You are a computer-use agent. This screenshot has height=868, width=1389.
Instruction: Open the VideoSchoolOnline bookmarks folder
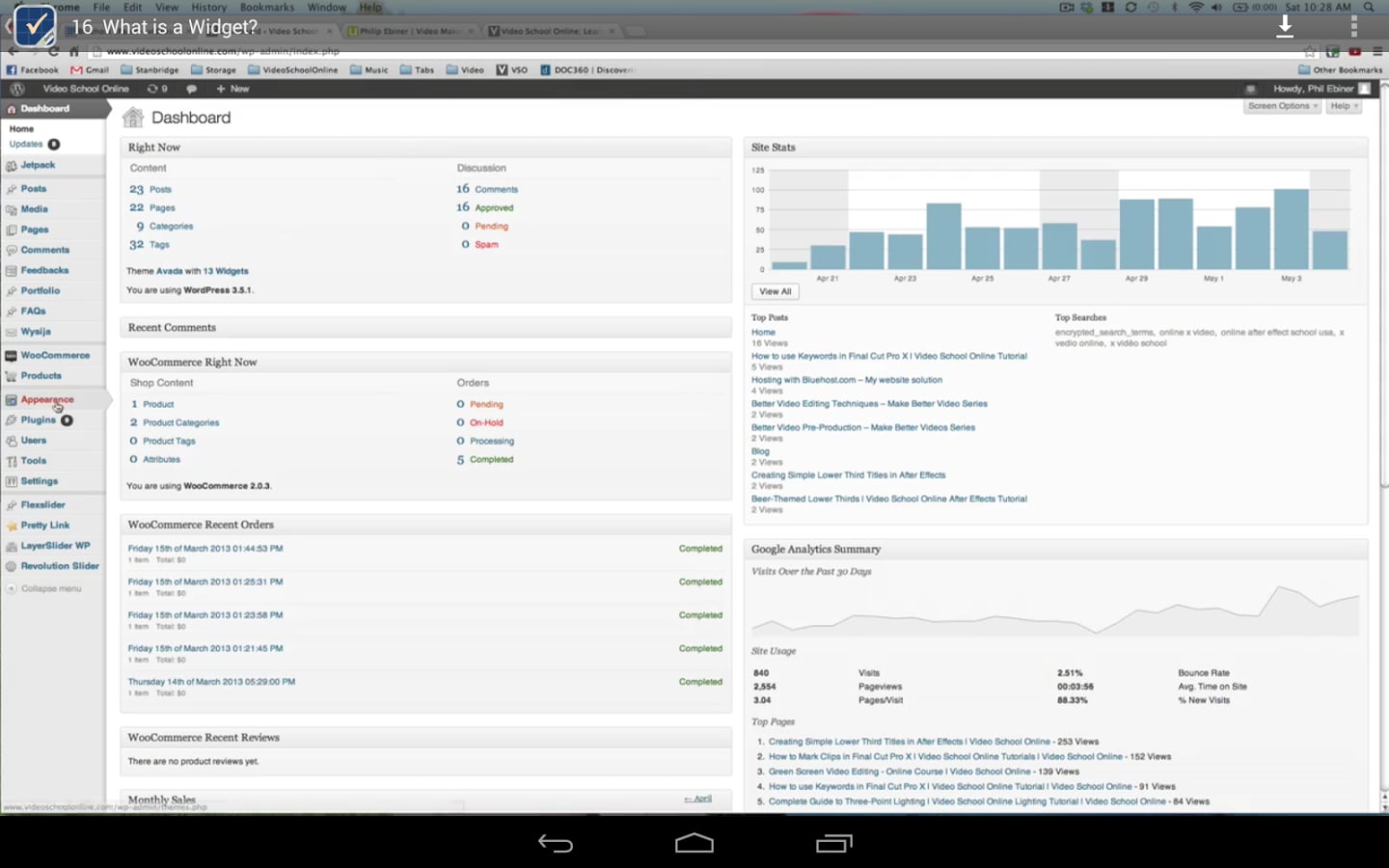(293, 69)
